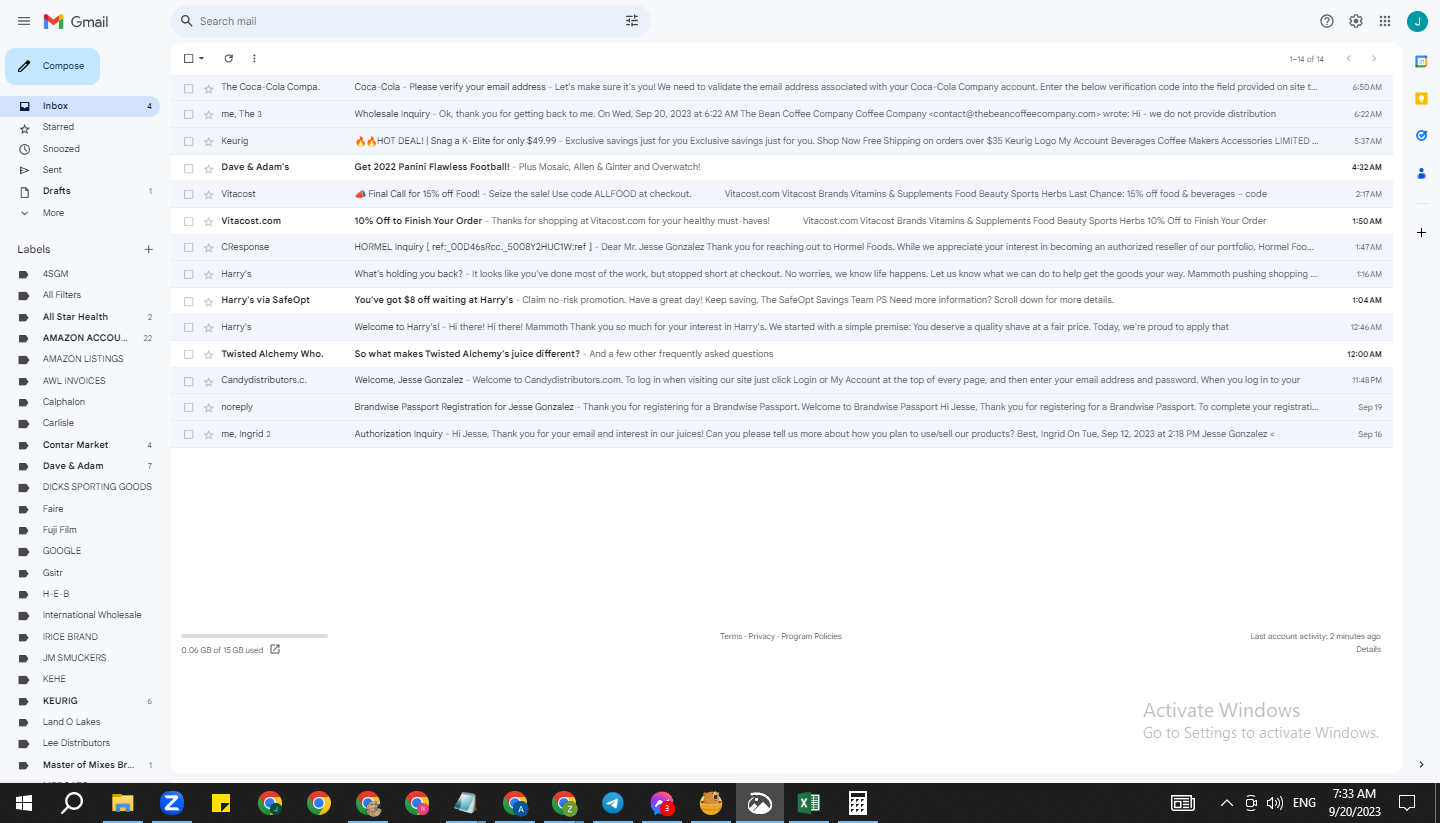Star the Brandwise Passport noreply email
Viewport: 1440px width, 823px height.
click(x=208, y=408)
